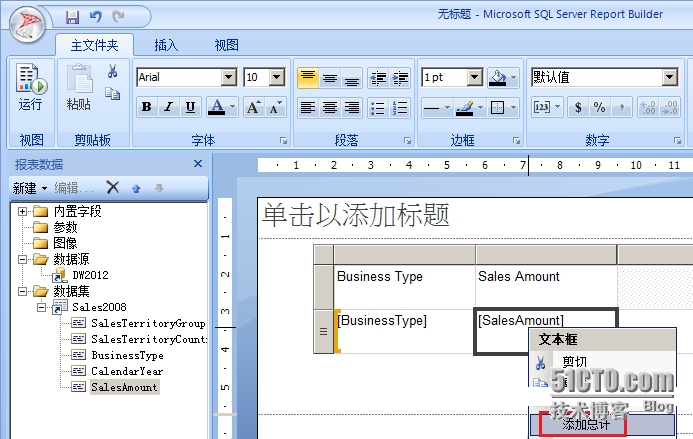The image size is (693, 439).
Task: Cut selection with scissors icon in ribbon
Action: click(112, 71)
